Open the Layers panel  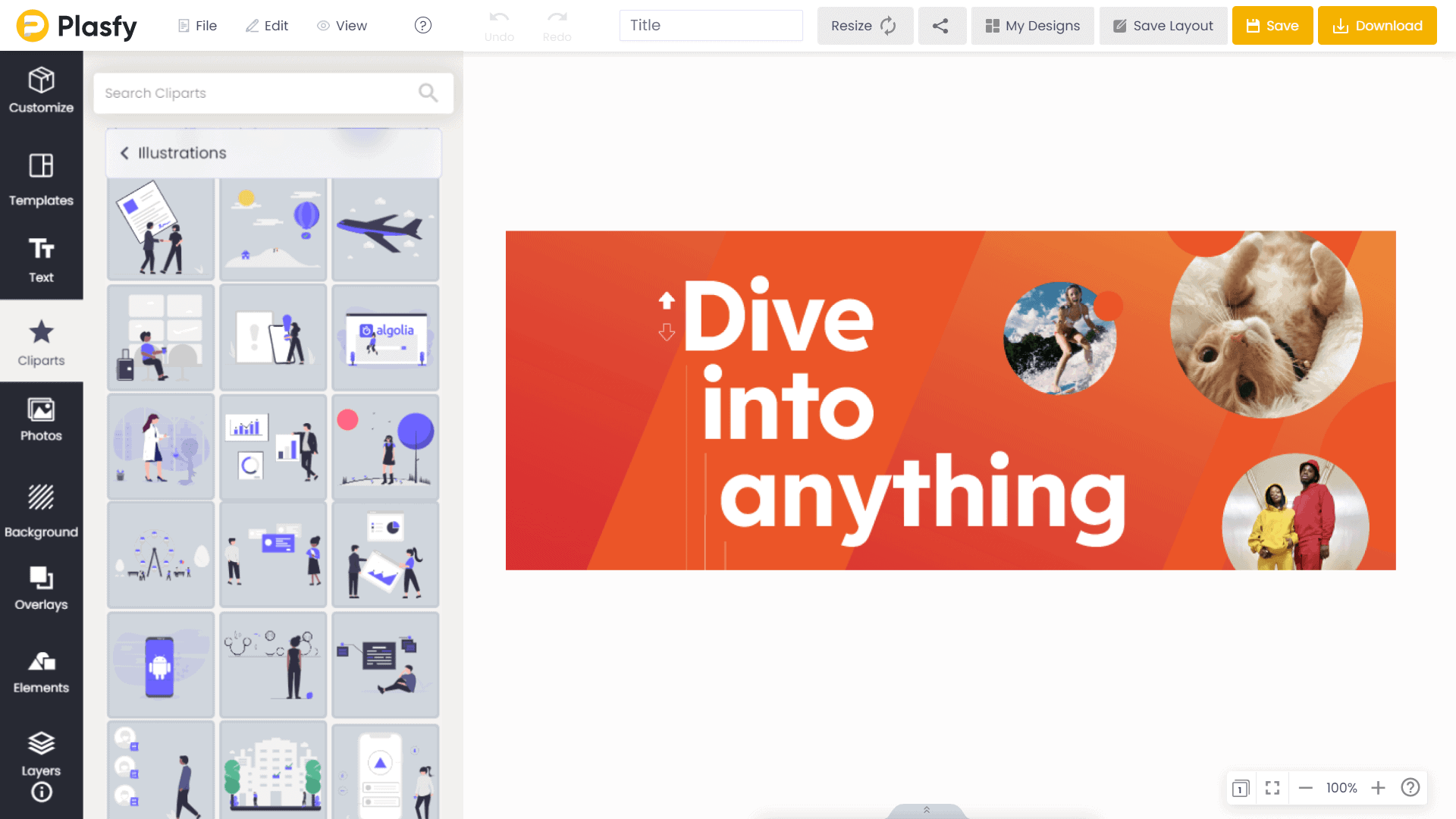coord(41,753)
